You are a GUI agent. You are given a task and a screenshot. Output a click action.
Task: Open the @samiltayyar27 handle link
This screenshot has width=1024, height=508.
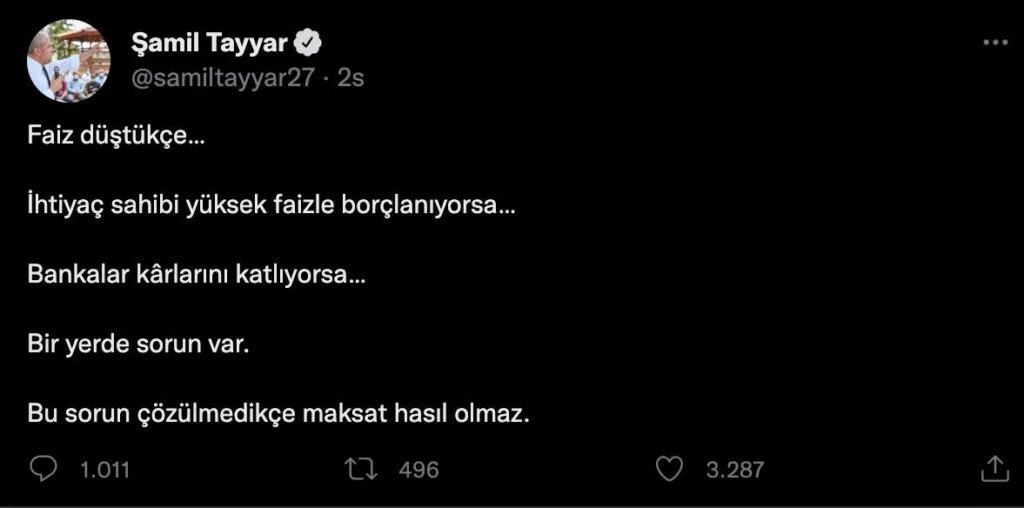tap(222, 77)
